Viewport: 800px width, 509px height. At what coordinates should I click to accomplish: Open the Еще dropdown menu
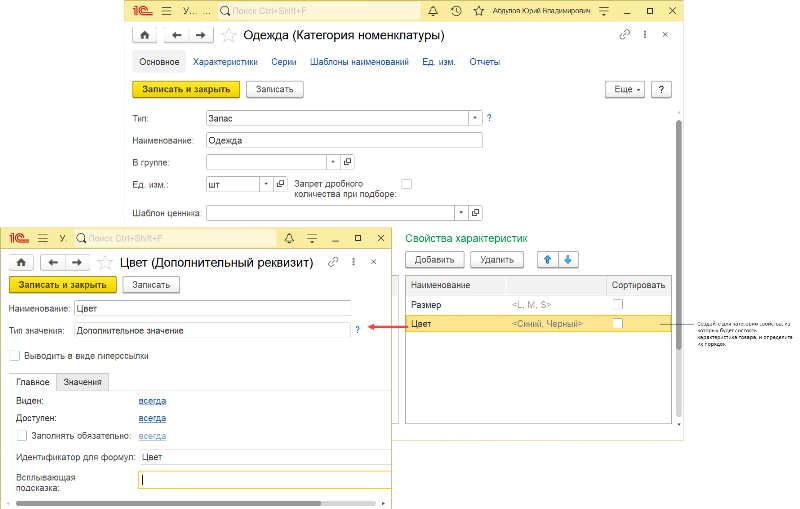tap(625, 89)
